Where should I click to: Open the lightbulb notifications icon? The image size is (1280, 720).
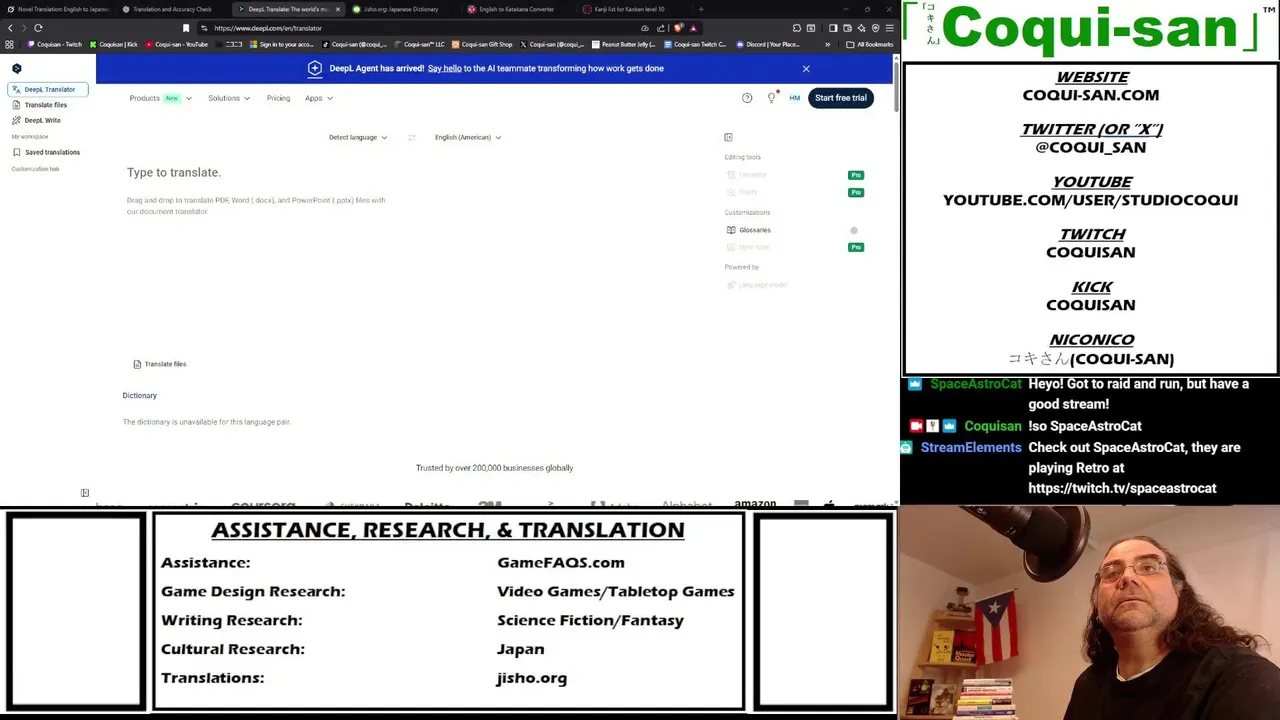(x=771, y=98)
